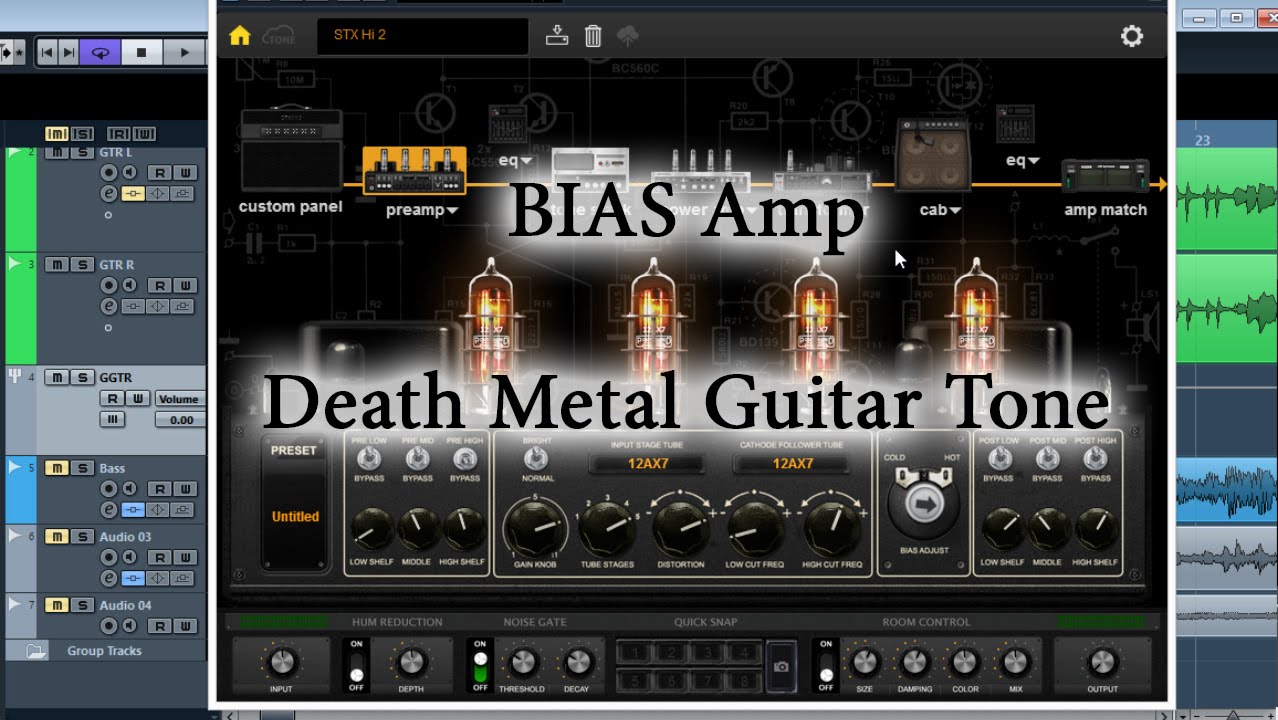Toggle the POST LOW bypass switch
Image resolution: width=1278 pixels, height=720 pixels.
[x=1000, y=459]
